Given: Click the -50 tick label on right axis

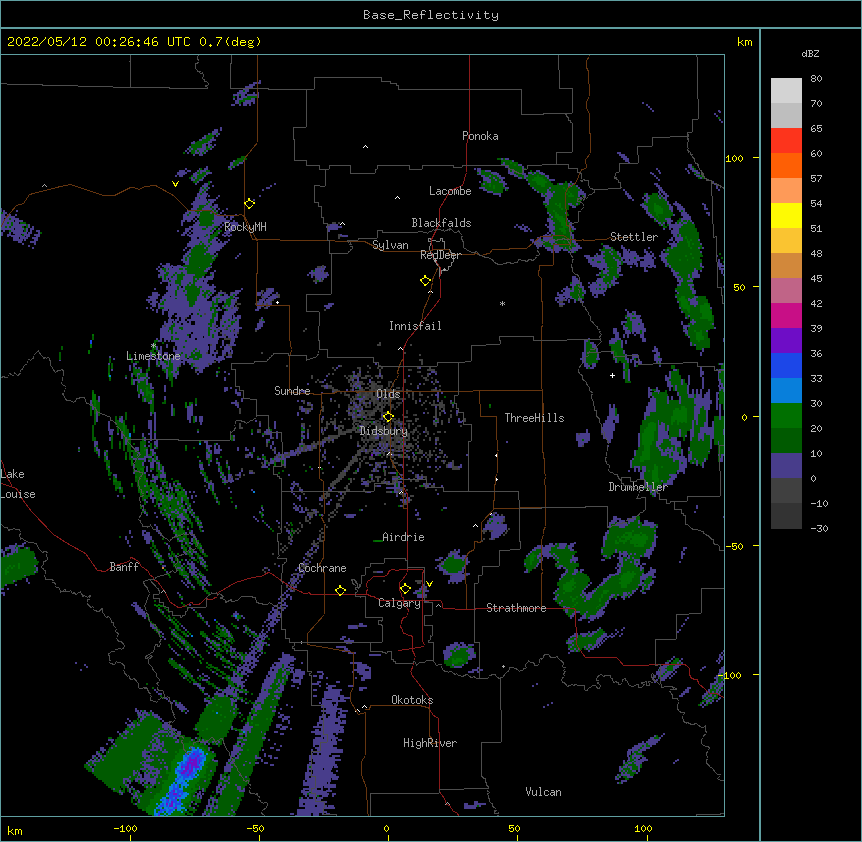Looking at the screenshot, I should pyautogui.click(x=734, y=546).
